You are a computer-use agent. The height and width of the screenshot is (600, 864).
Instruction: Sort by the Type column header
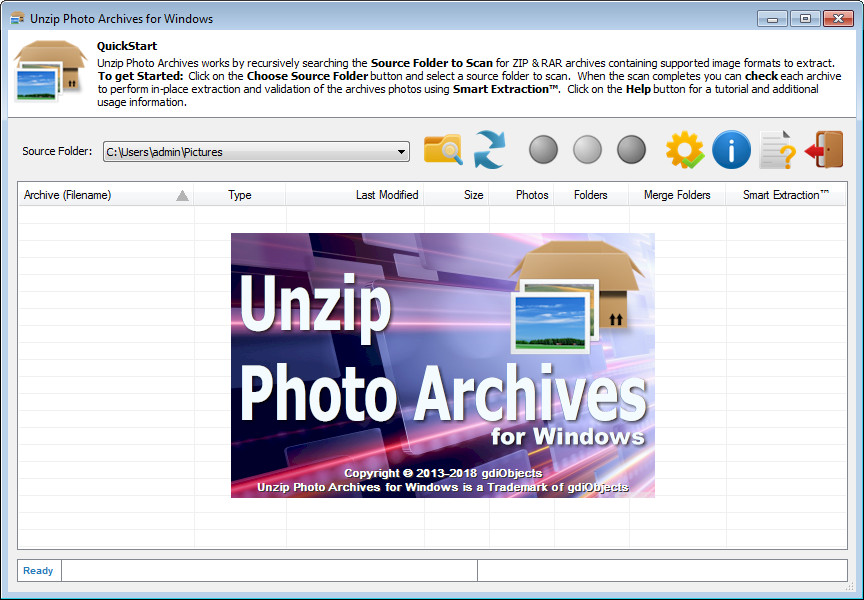240,195
